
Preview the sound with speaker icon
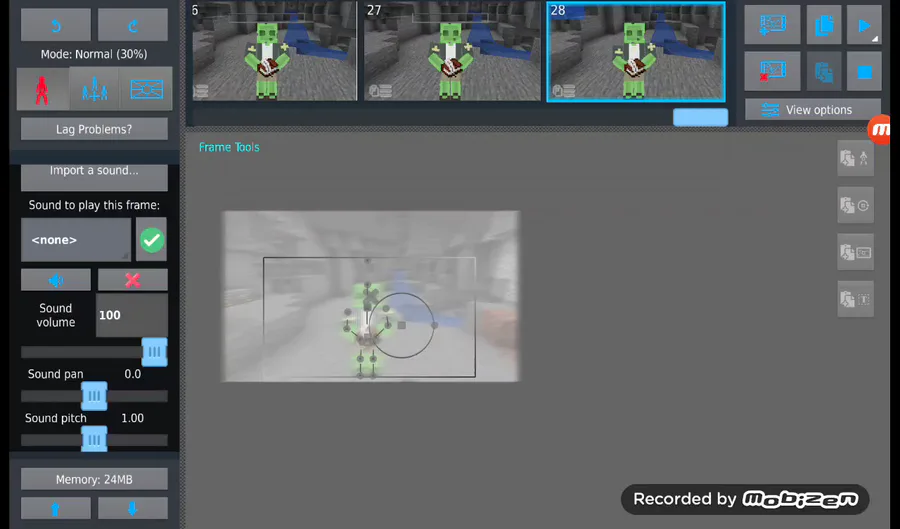click(x=56, y=280)
